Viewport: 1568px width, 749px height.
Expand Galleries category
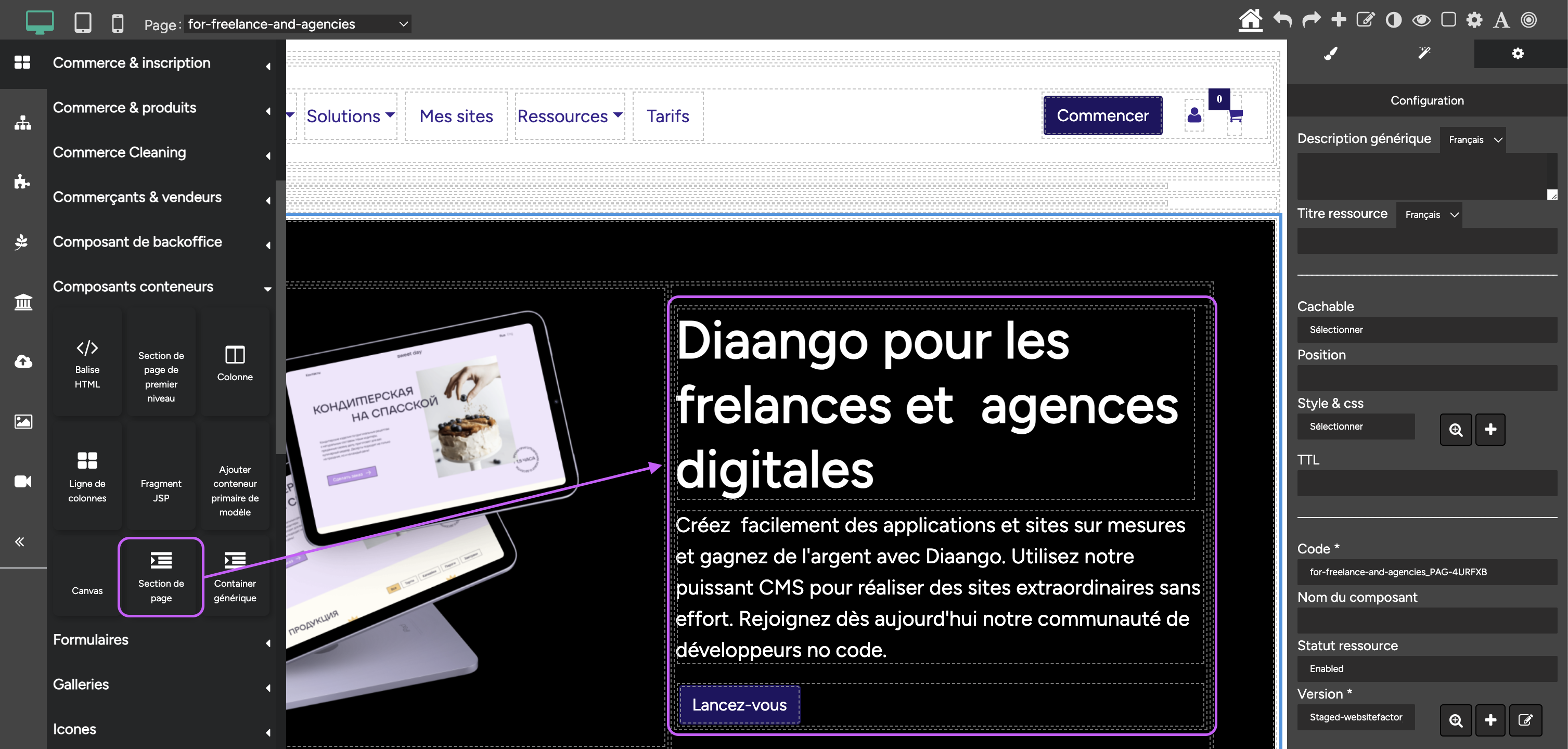coord(162,685)
